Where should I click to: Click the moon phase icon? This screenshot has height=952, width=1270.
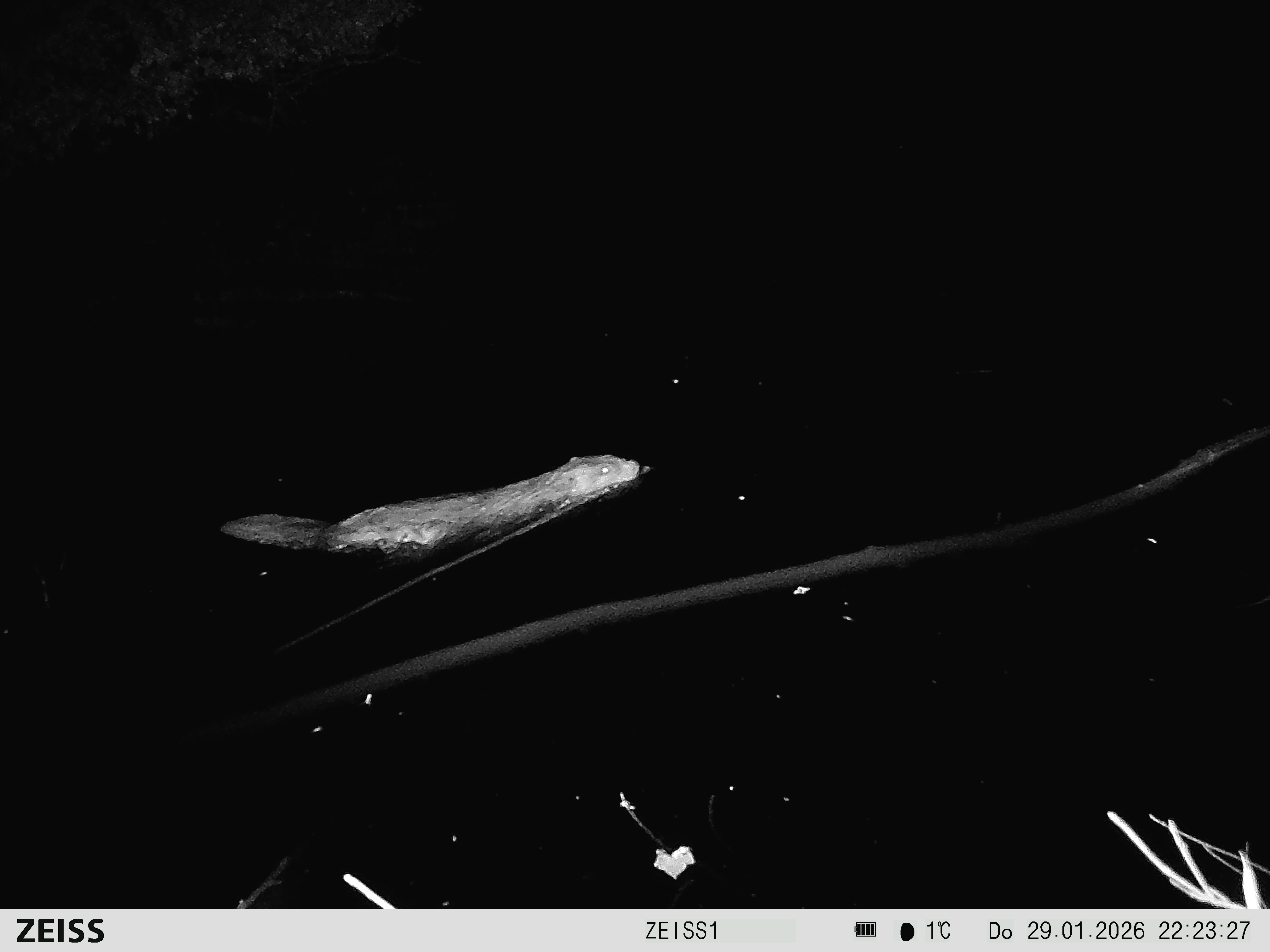coord(907,931)
